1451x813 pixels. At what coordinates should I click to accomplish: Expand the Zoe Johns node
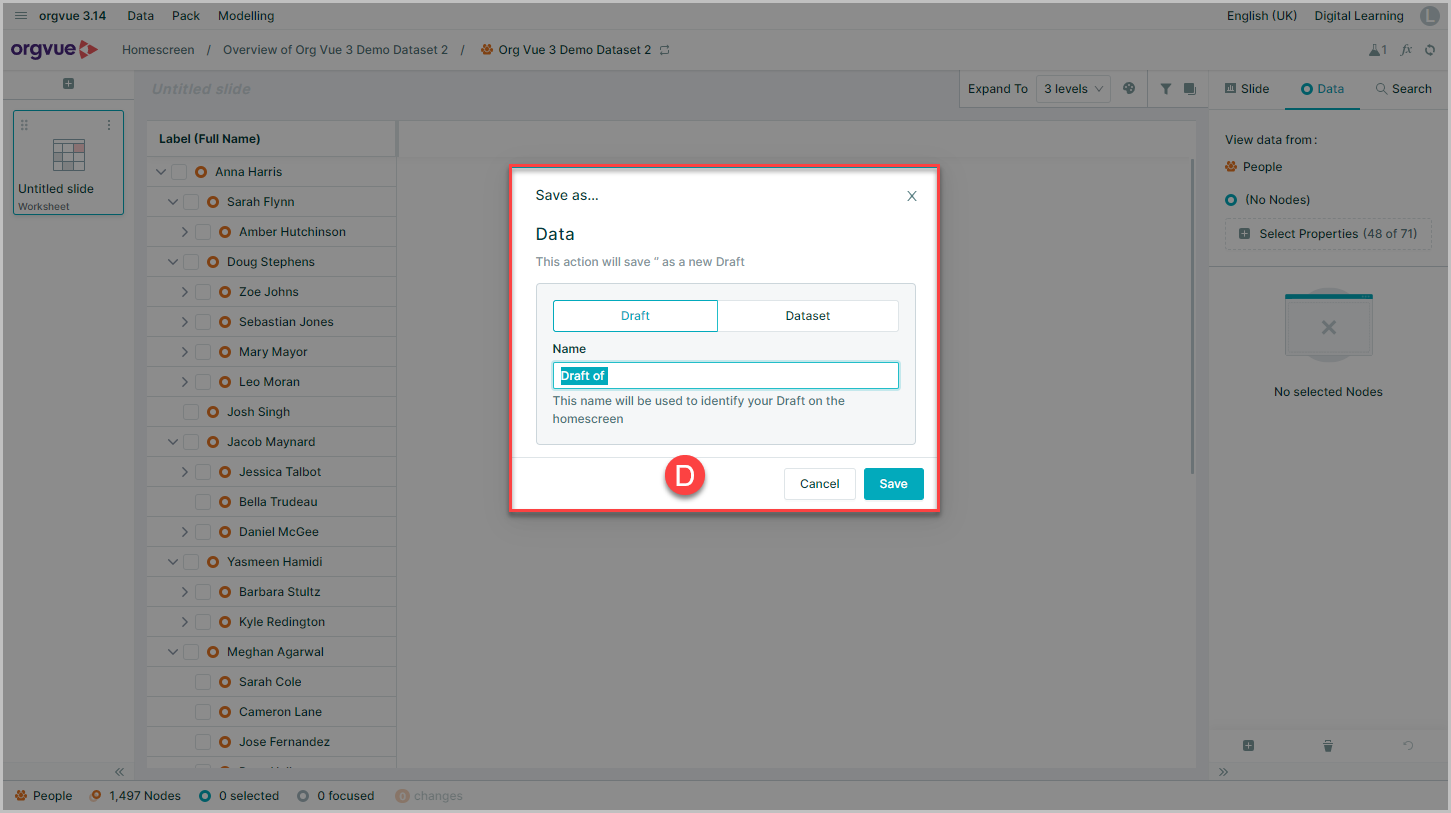185,292
